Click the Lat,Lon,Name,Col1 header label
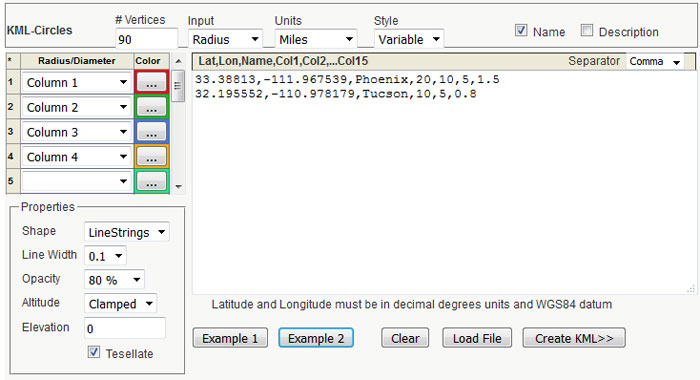This screenshot has height=380, width=700. point(283,61)
